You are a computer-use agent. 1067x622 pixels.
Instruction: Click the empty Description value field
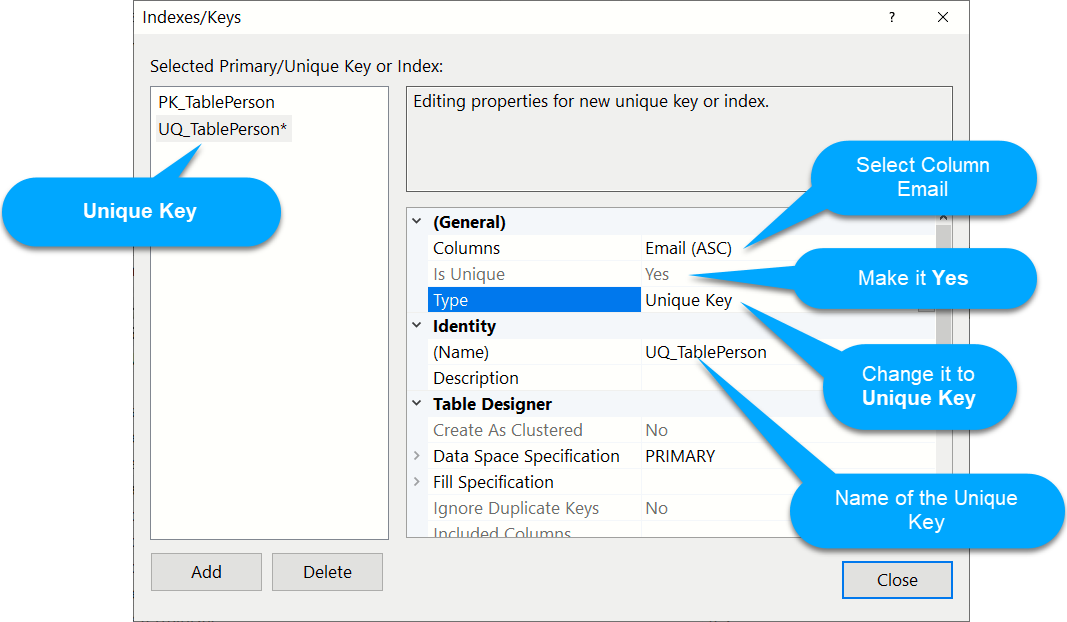(x=780, y=378)
